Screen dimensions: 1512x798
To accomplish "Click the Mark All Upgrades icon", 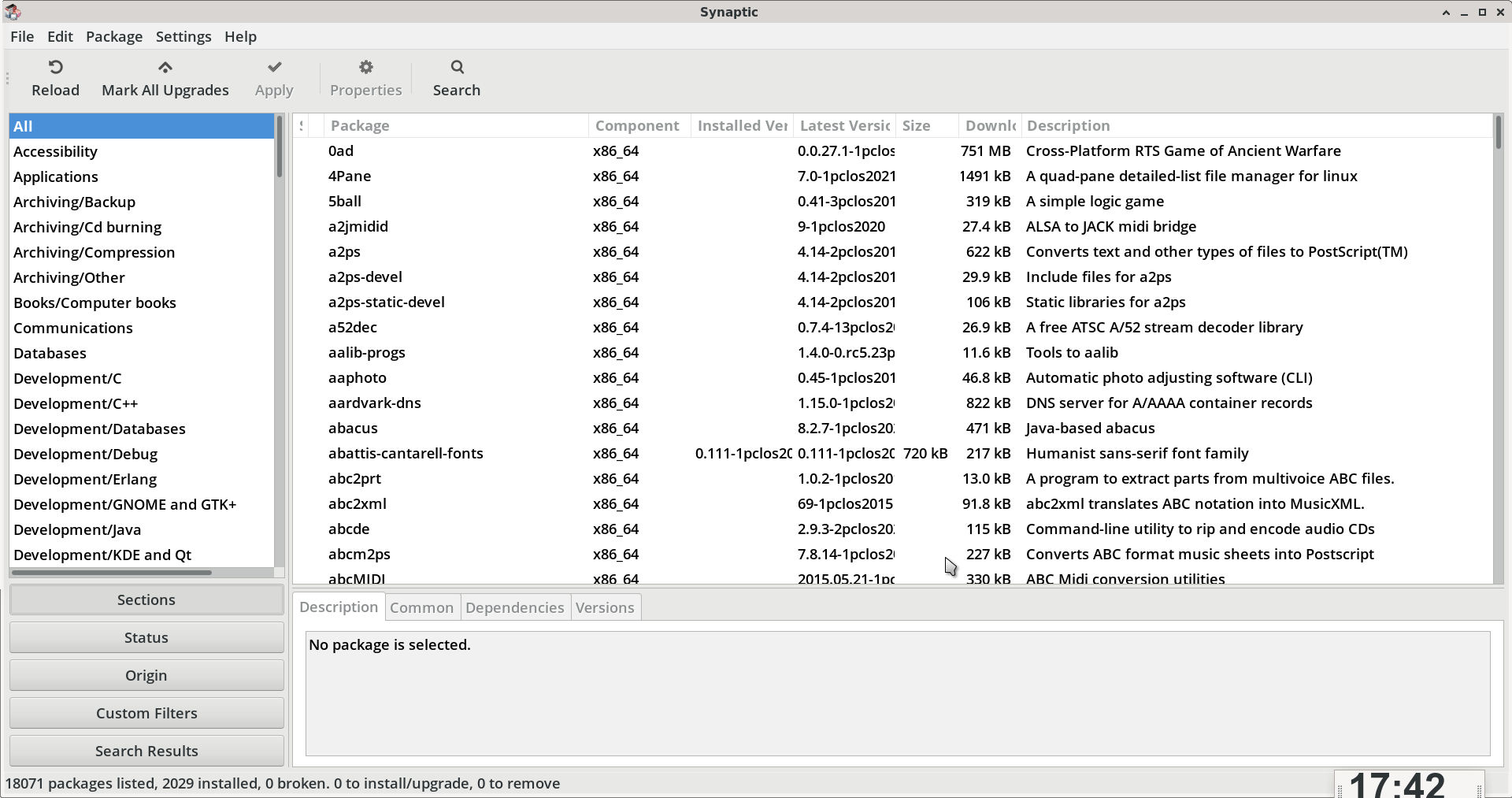I will pyautogui.click(x=165, y=68).
